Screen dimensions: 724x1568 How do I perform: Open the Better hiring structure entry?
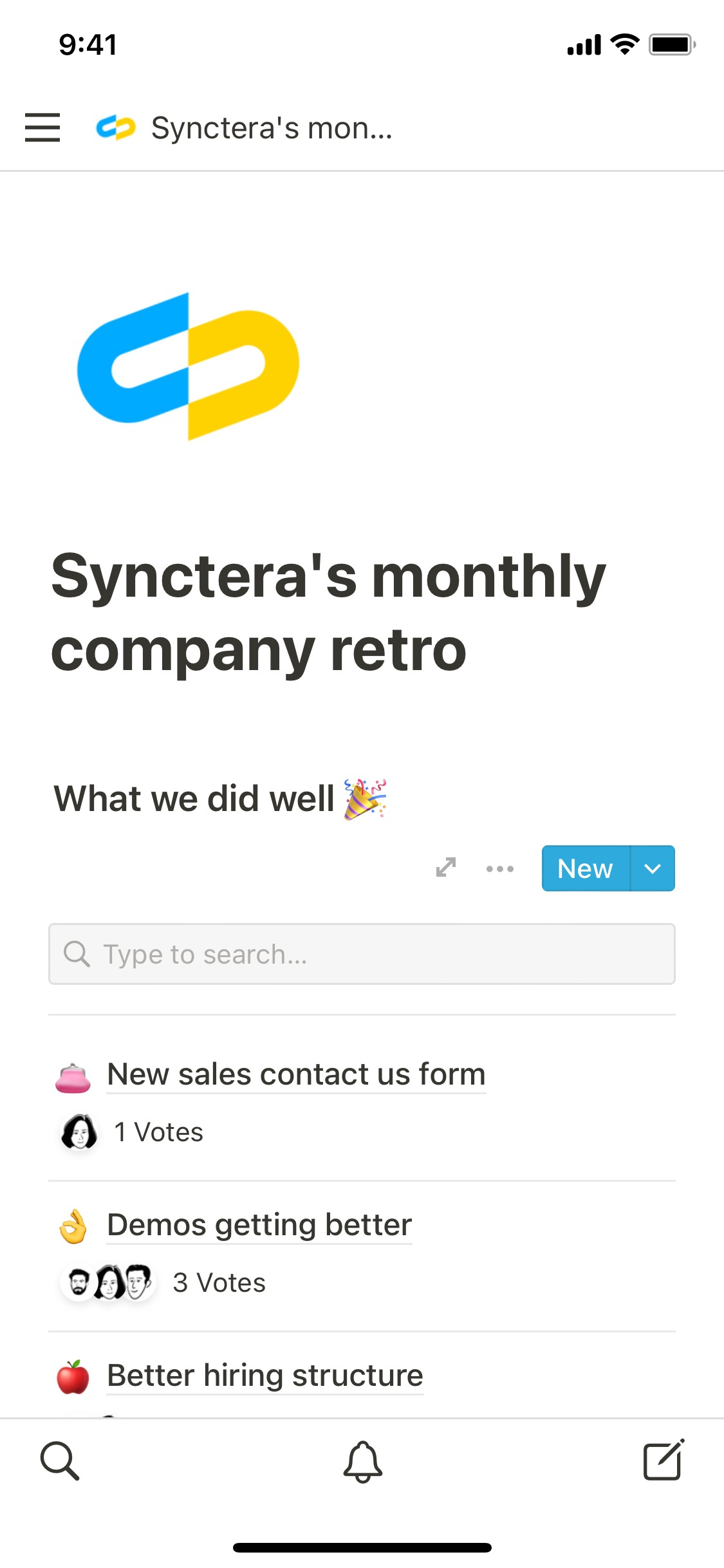[x=265, y=1376]
